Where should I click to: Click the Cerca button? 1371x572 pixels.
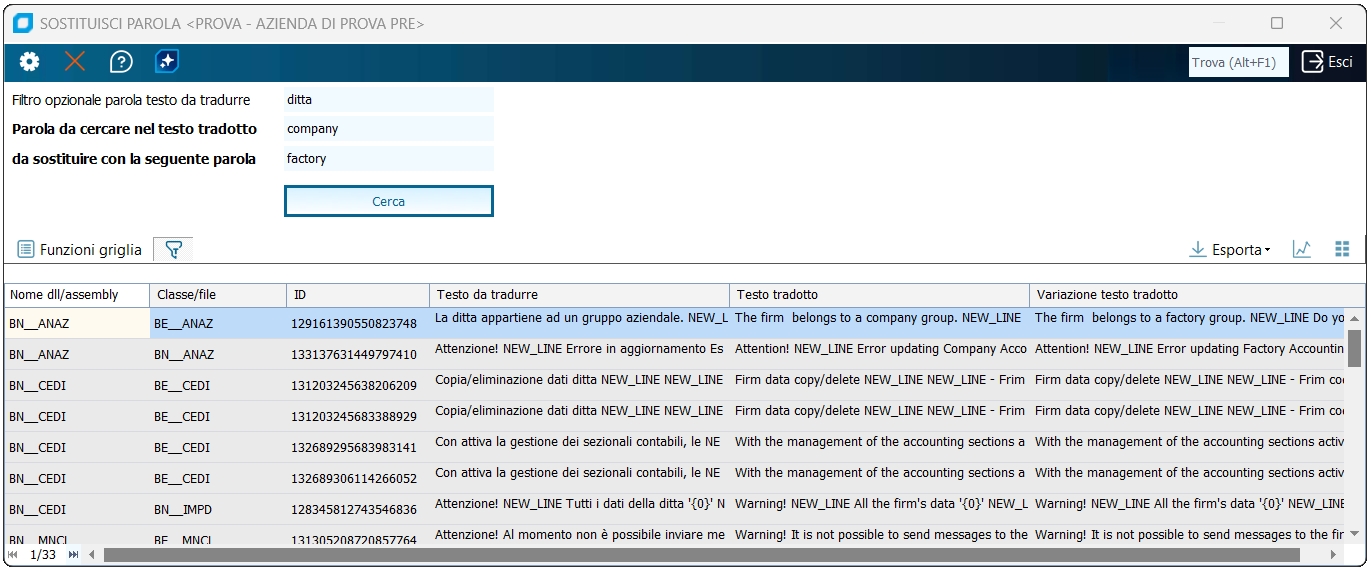[388, 201]
